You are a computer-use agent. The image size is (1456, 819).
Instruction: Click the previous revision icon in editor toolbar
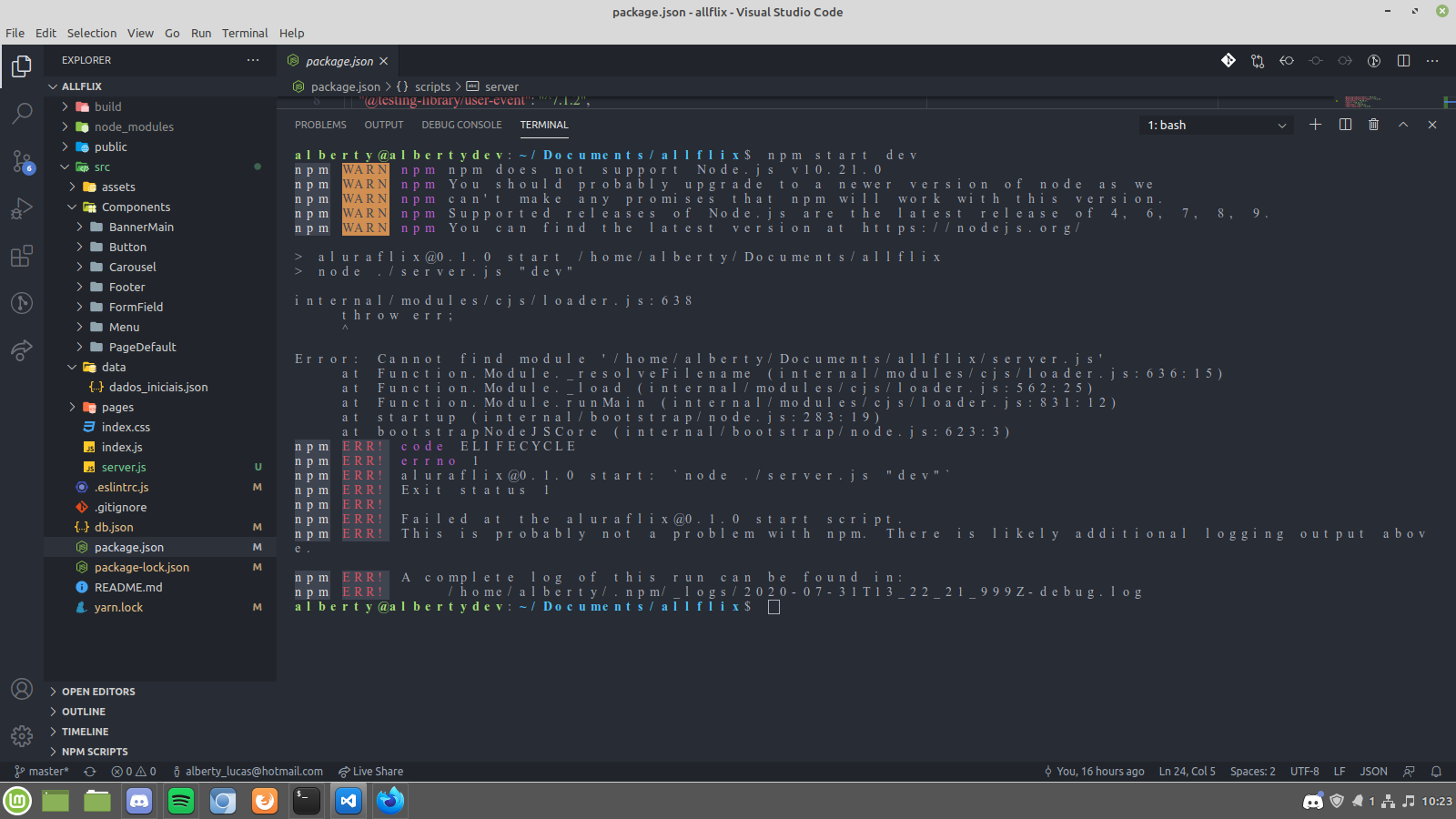coord(1287,61)
